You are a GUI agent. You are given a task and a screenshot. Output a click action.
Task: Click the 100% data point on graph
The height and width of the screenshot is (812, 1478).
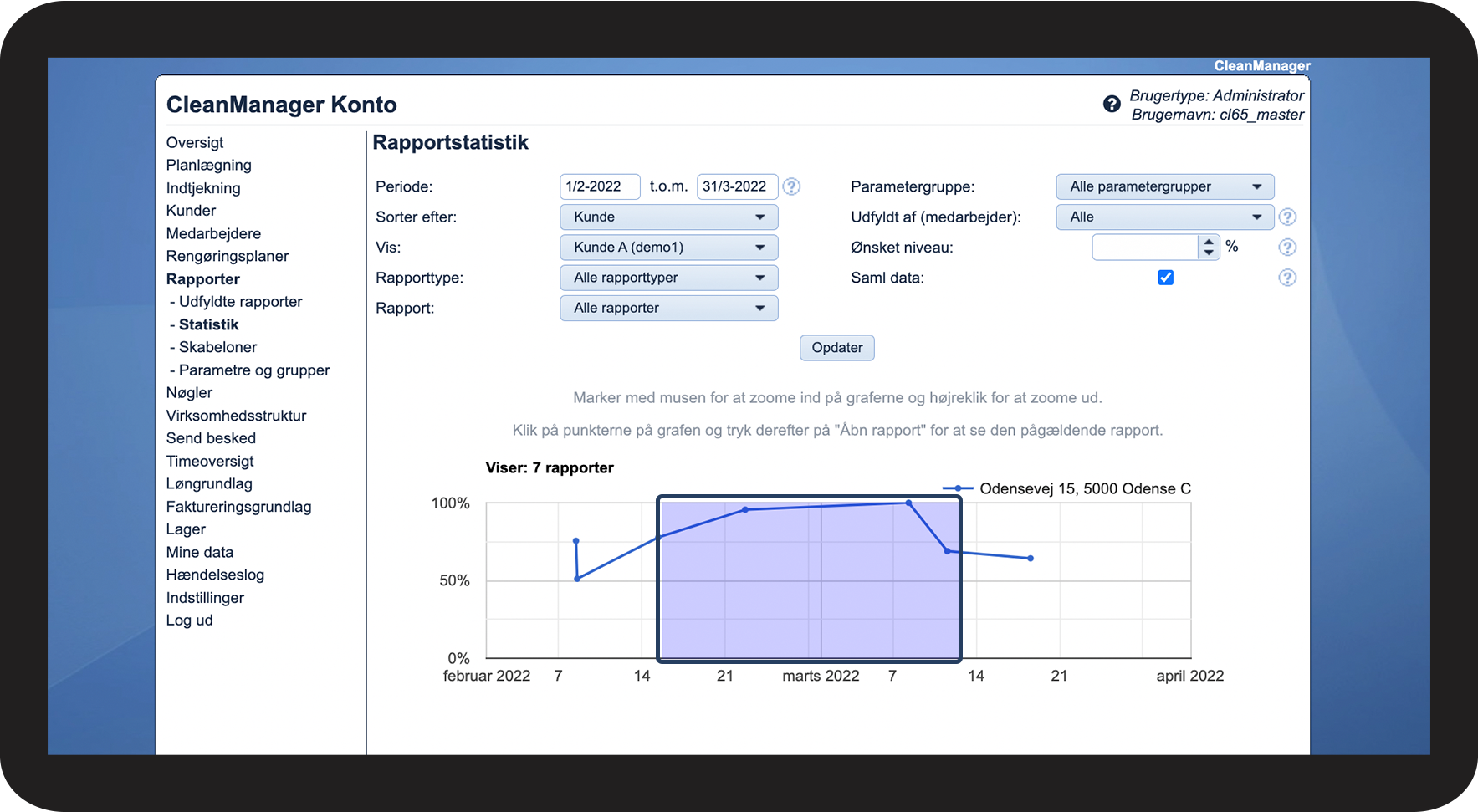[909, 503]
